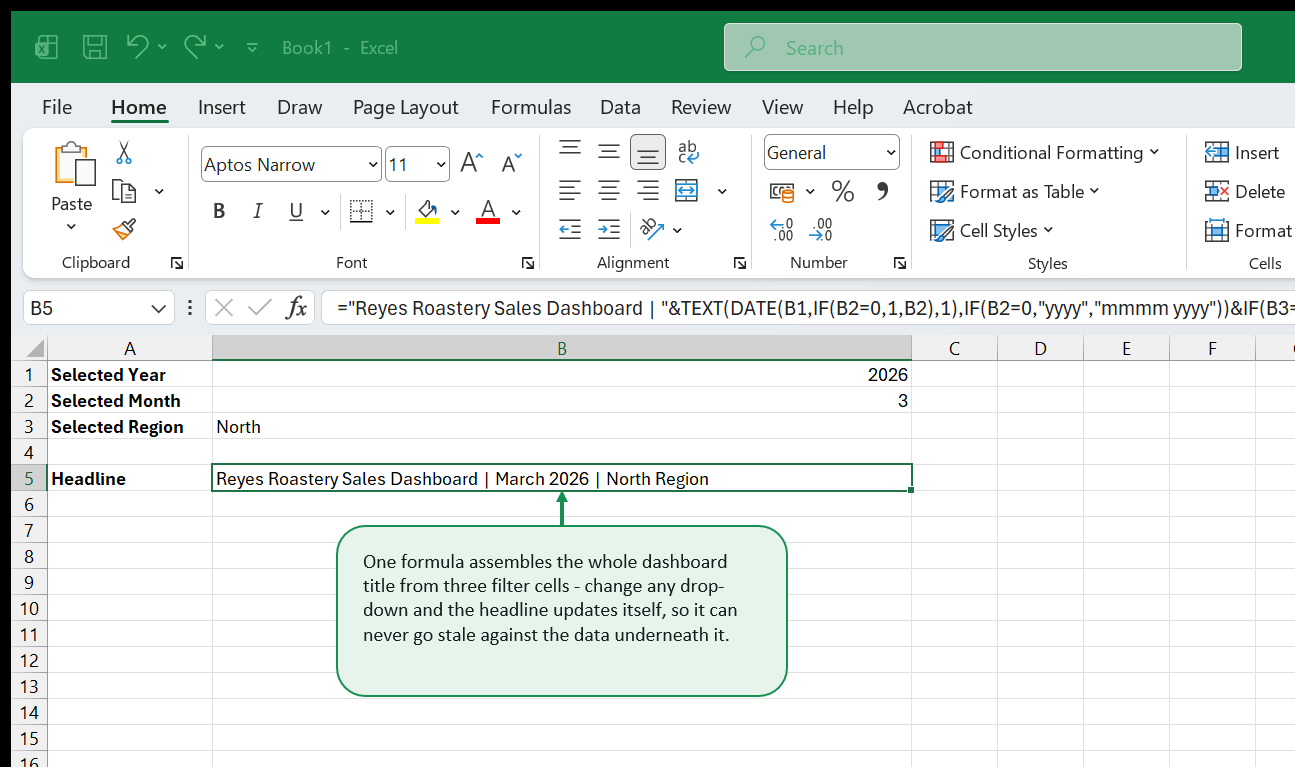The height and width of the screenshot is (767, 1295).
Task: Apply yellow fill color
Action: (x=428, y=211)
